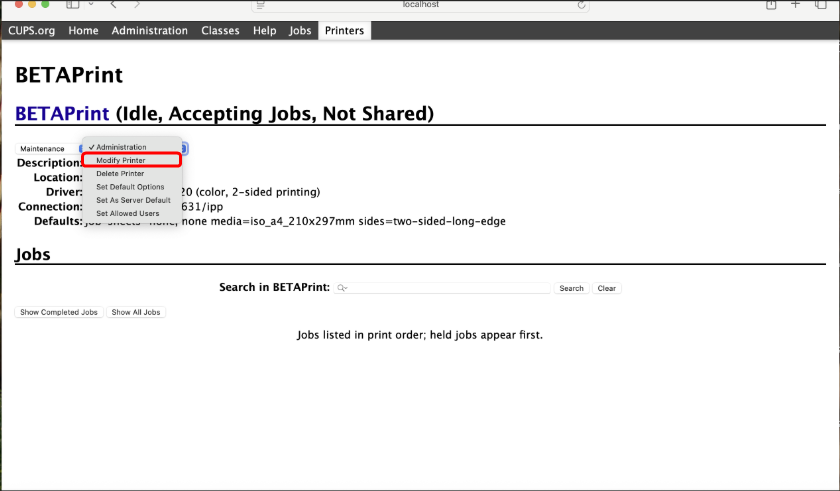The image size is (840, 491).
Task: Pick Set As Server Default
Action: pos(133,200)
